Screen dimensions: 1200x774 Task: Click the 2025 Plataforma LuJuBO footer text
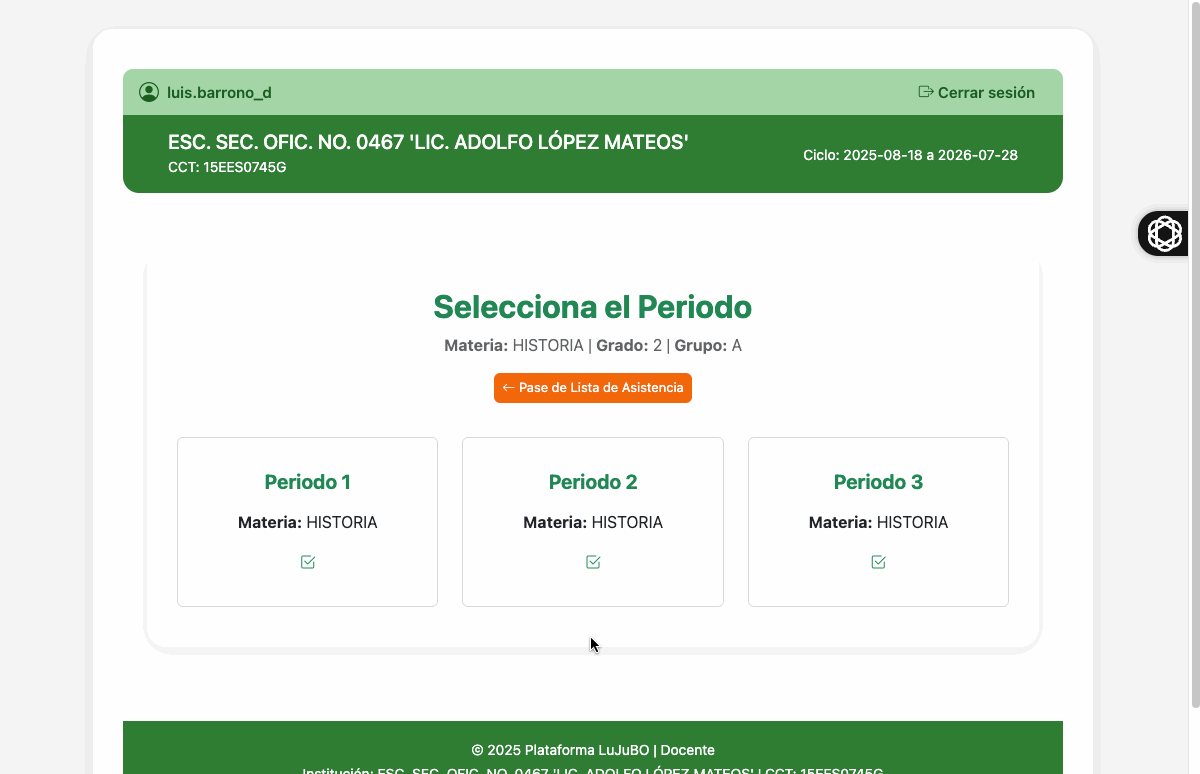click(x=592, y=750)
